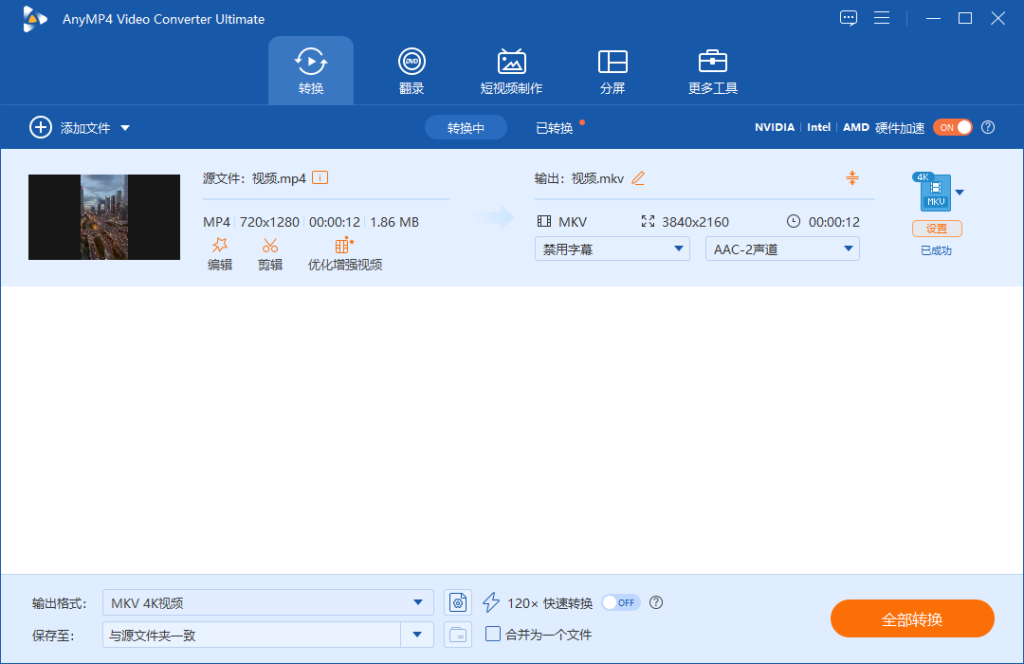This screenshot has width=1024, height=664.
Task: Enable the 120× 快速转换 toggle
Action: [x=621, y=603]
